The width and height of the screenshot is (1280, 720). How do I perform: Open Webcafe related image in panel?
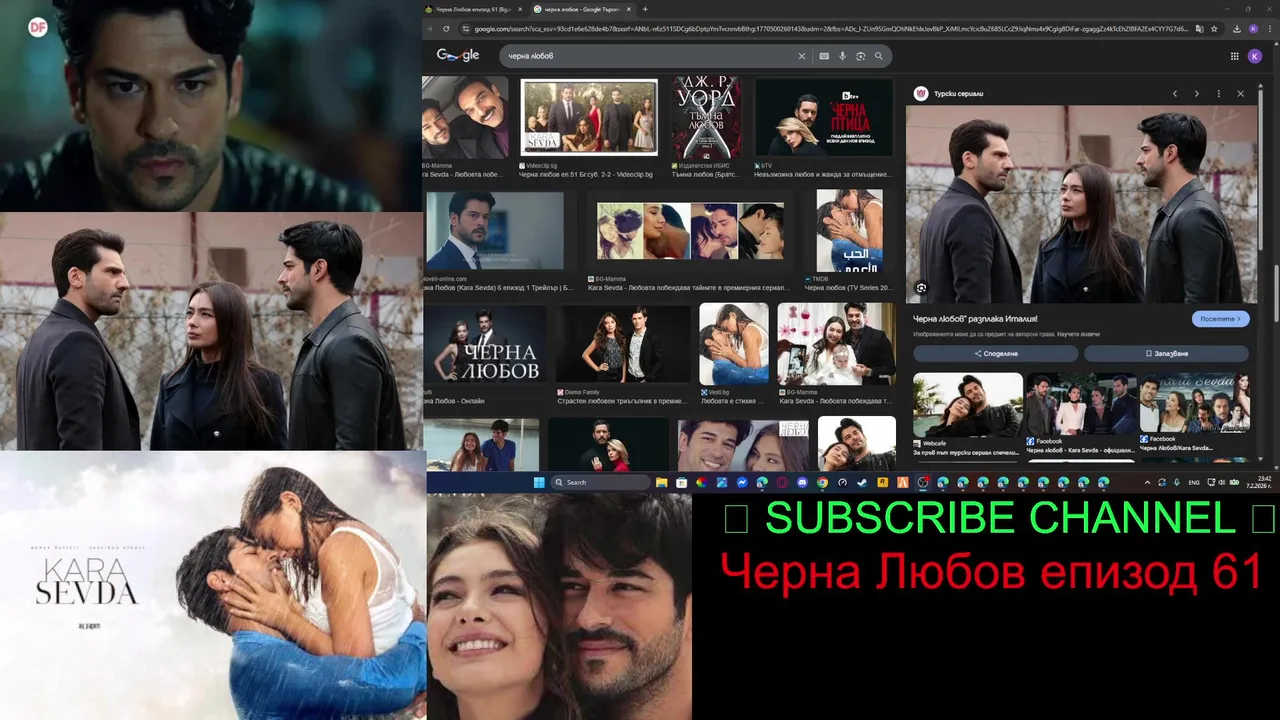pos(968,405)
